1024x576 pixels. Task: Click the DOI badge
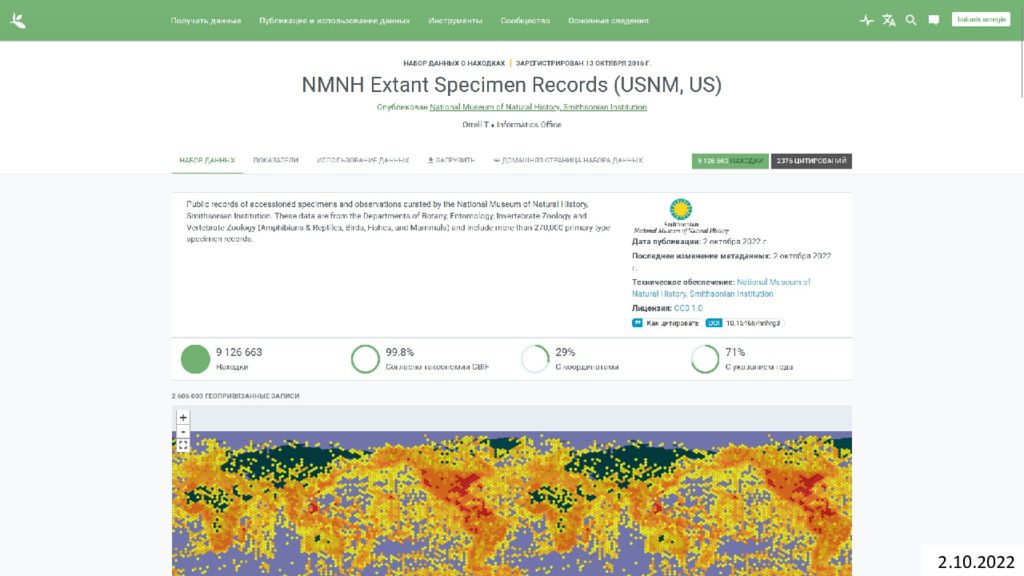744,323
